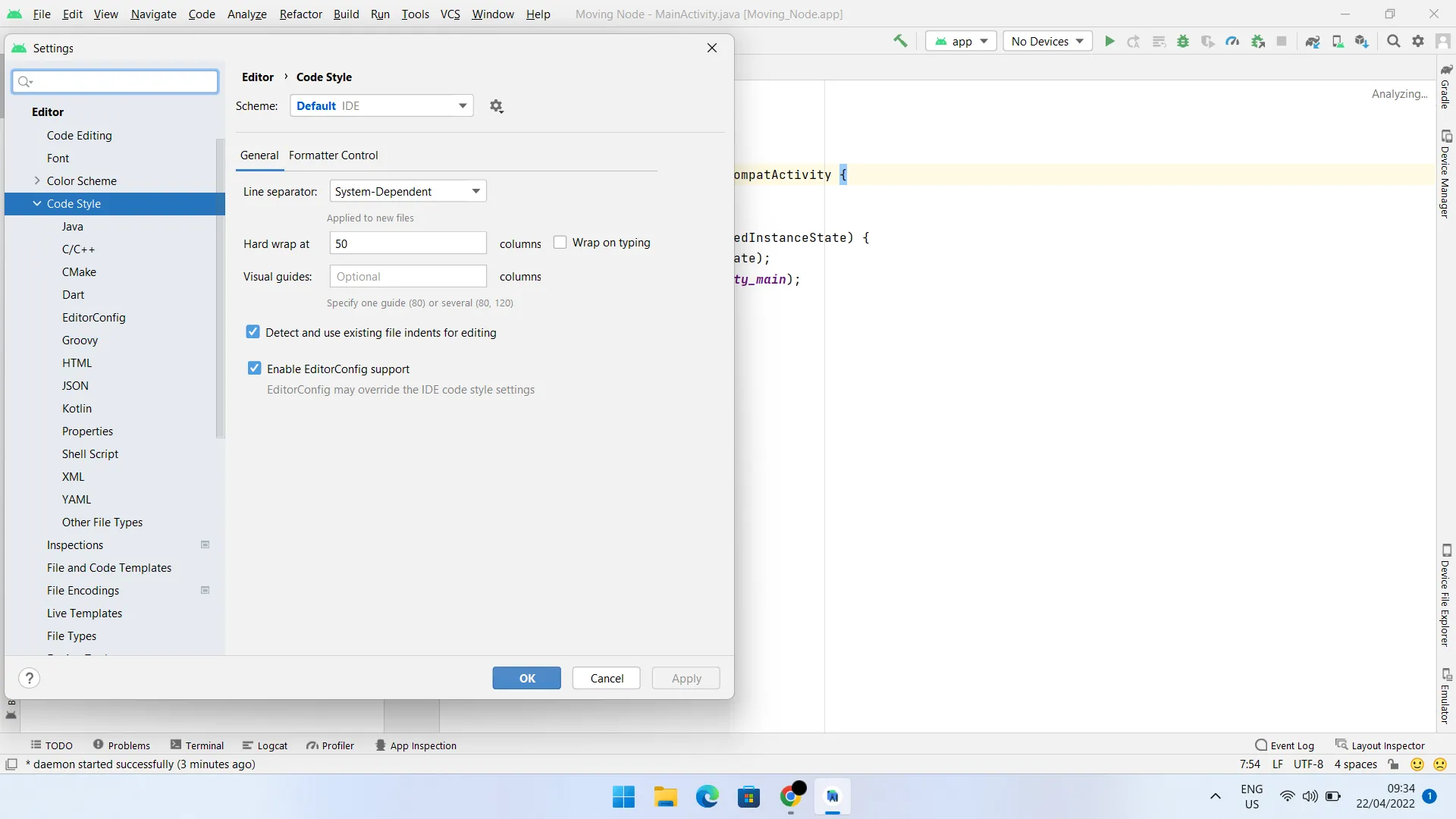1456x819 pixels.
Task: Expand the Color Scheme tree node
Action: click(x=37, y=180)
